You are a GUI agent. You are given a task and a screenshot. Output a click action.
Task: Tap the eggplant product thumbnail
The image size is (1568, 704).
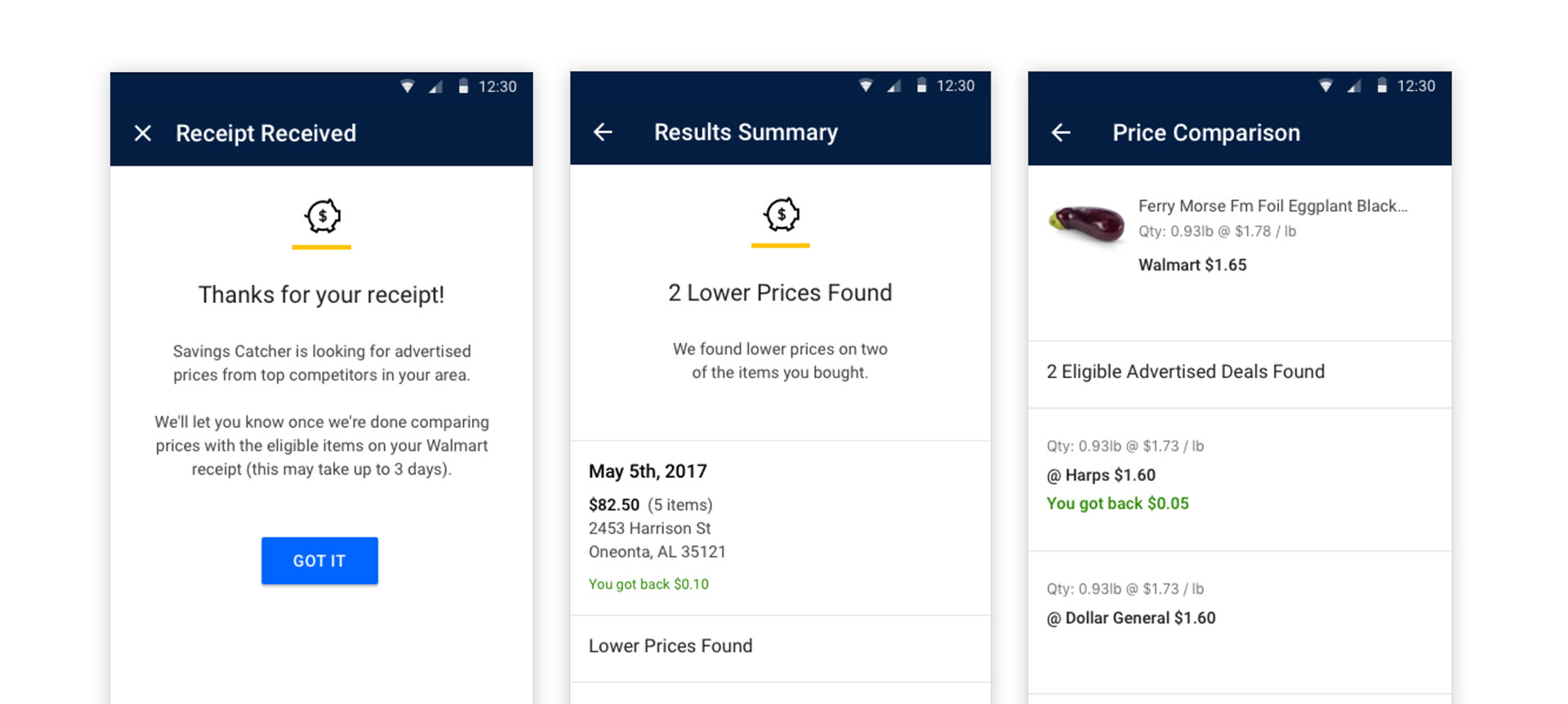[1088, 225]
